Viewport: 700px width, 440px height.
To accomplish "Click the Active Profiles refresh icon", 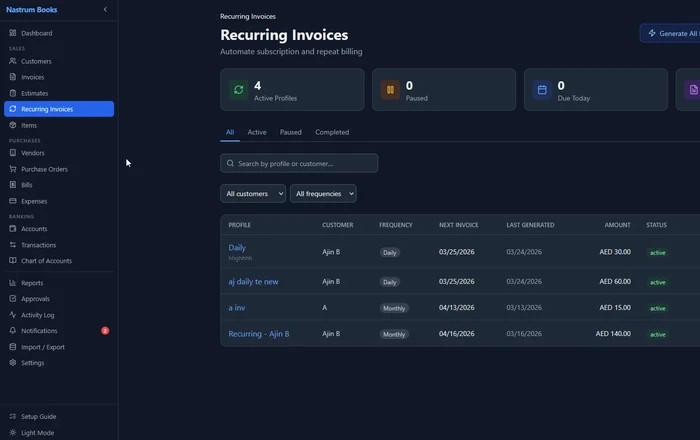I will [x=238, y=90].
